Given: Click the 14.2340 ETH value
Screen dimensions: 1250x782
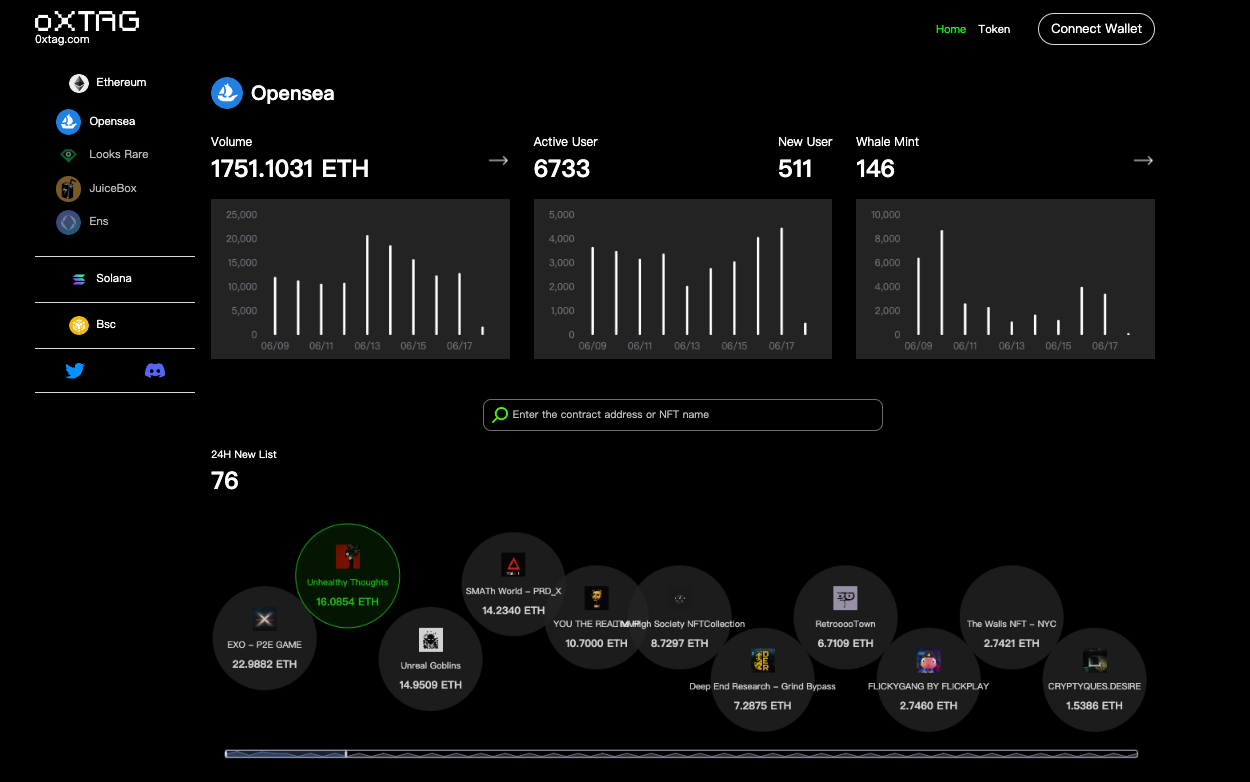Looking at the screenshot, I should 513,610.
